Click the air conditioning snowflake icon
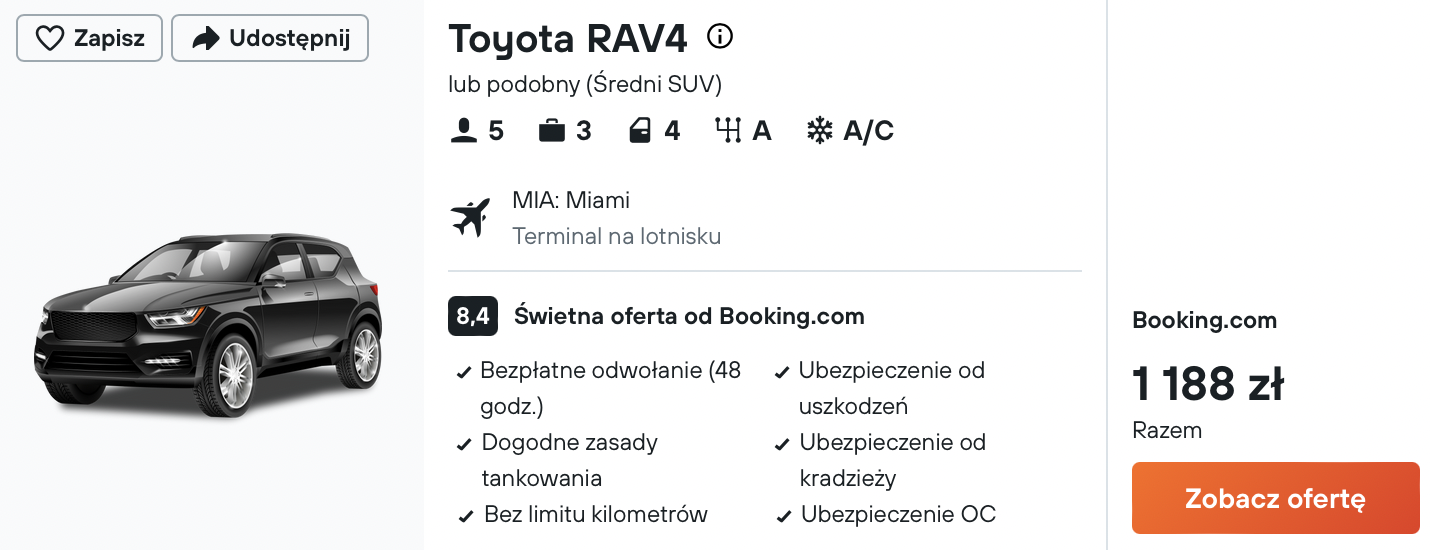The image size is (1430, 550). tap(820, 131)
